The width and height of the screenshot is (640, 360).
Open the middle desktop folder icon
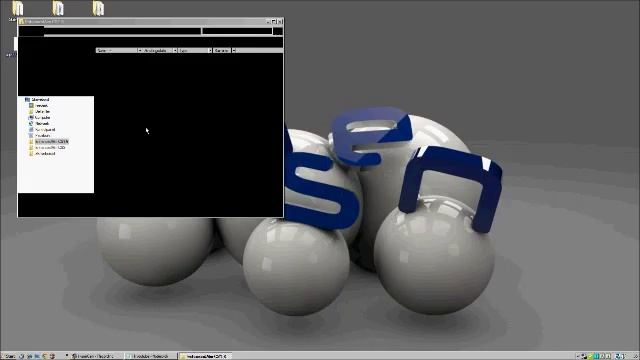point(58,8)
